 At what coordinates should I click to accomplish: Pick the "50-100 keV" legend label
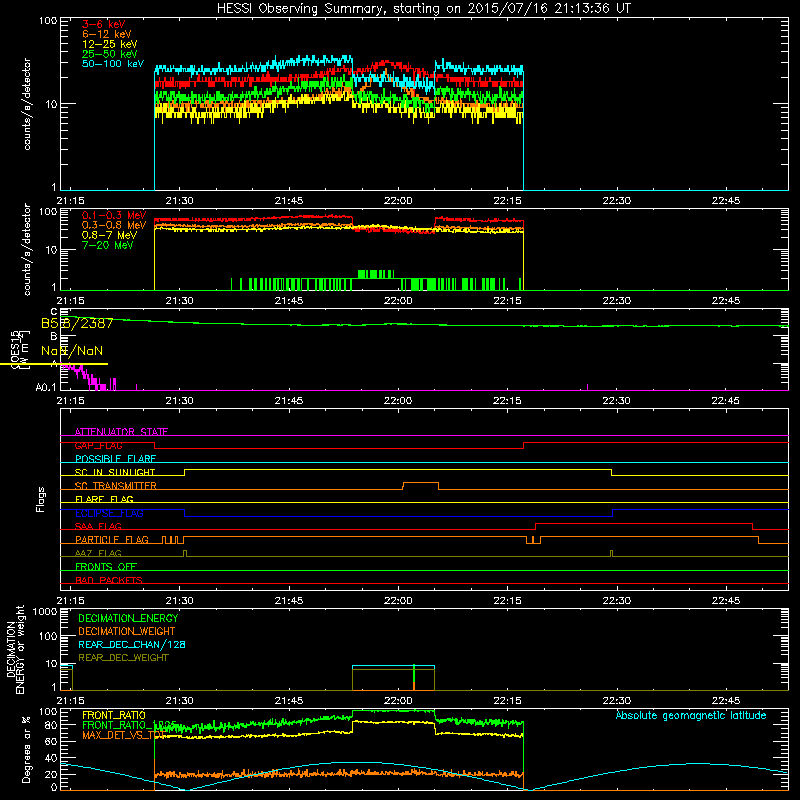pos(113,64)
